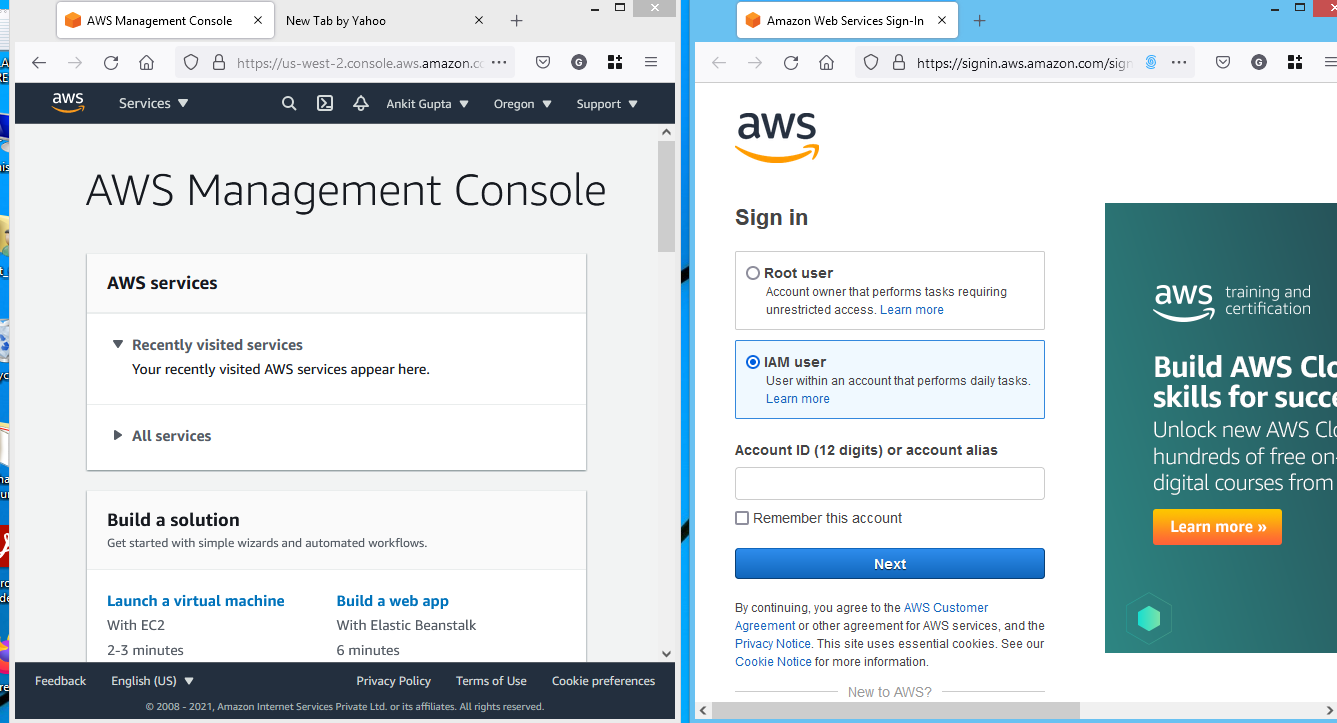This screenshot has height=723, width=1337.
Task: Select the Root user radio option
Action: coord(753,273)
